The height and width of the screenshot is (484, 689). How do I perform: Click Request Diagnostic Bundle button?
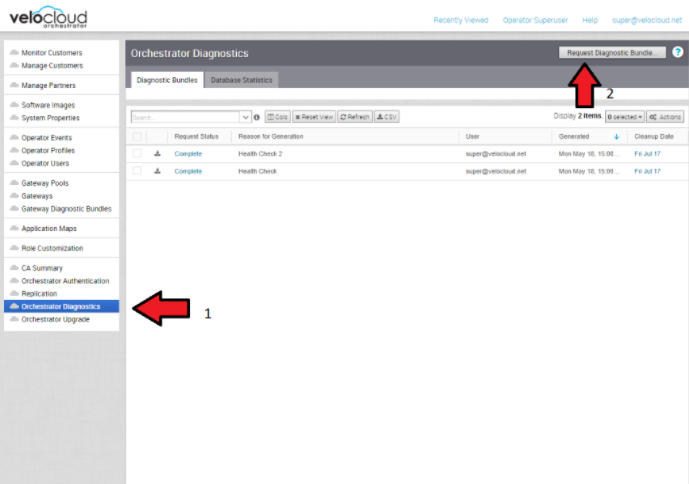coord(612,52)
